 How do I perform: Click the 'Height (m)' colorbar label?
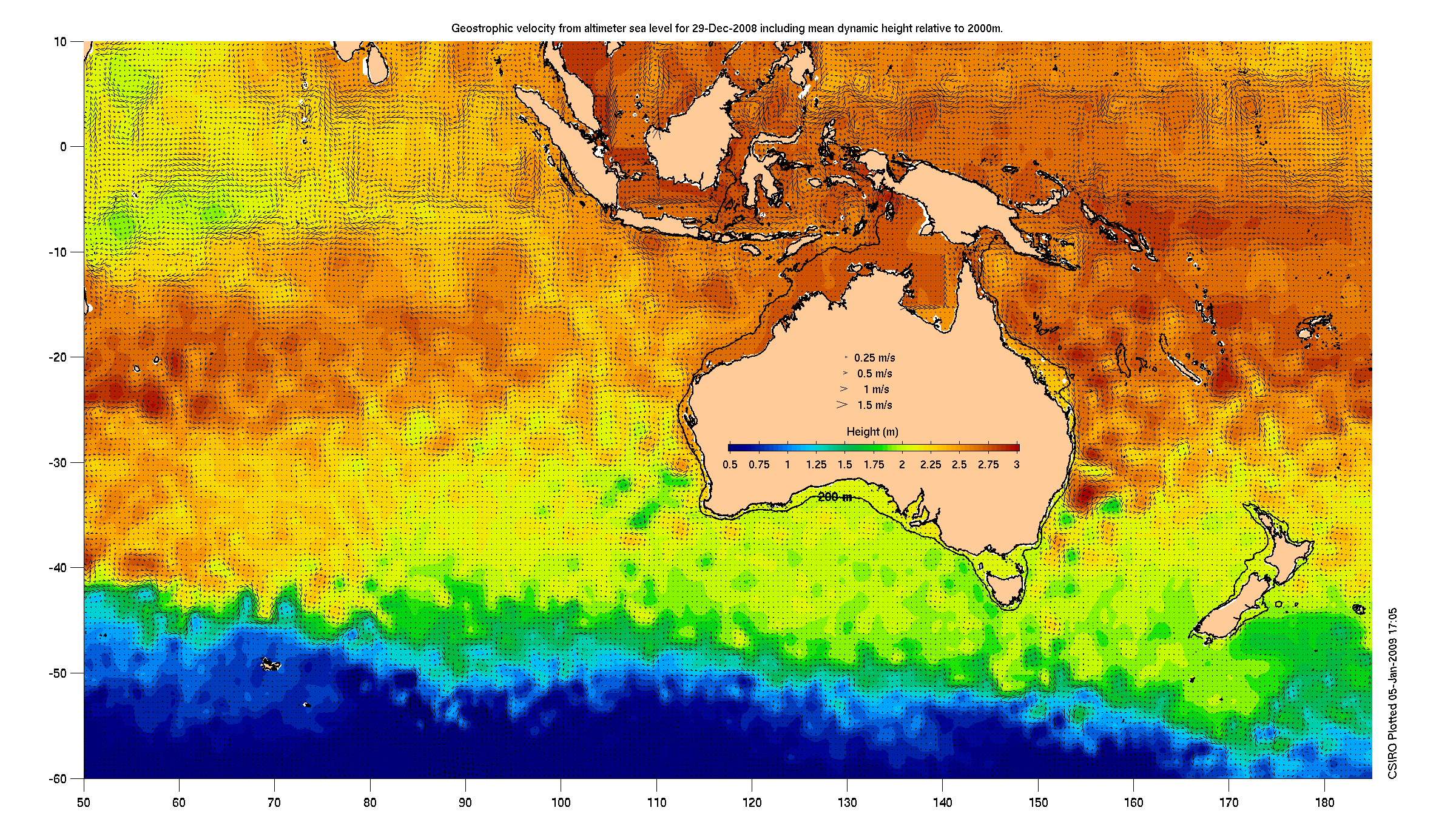pyautogui.click(x=872, y=431)
